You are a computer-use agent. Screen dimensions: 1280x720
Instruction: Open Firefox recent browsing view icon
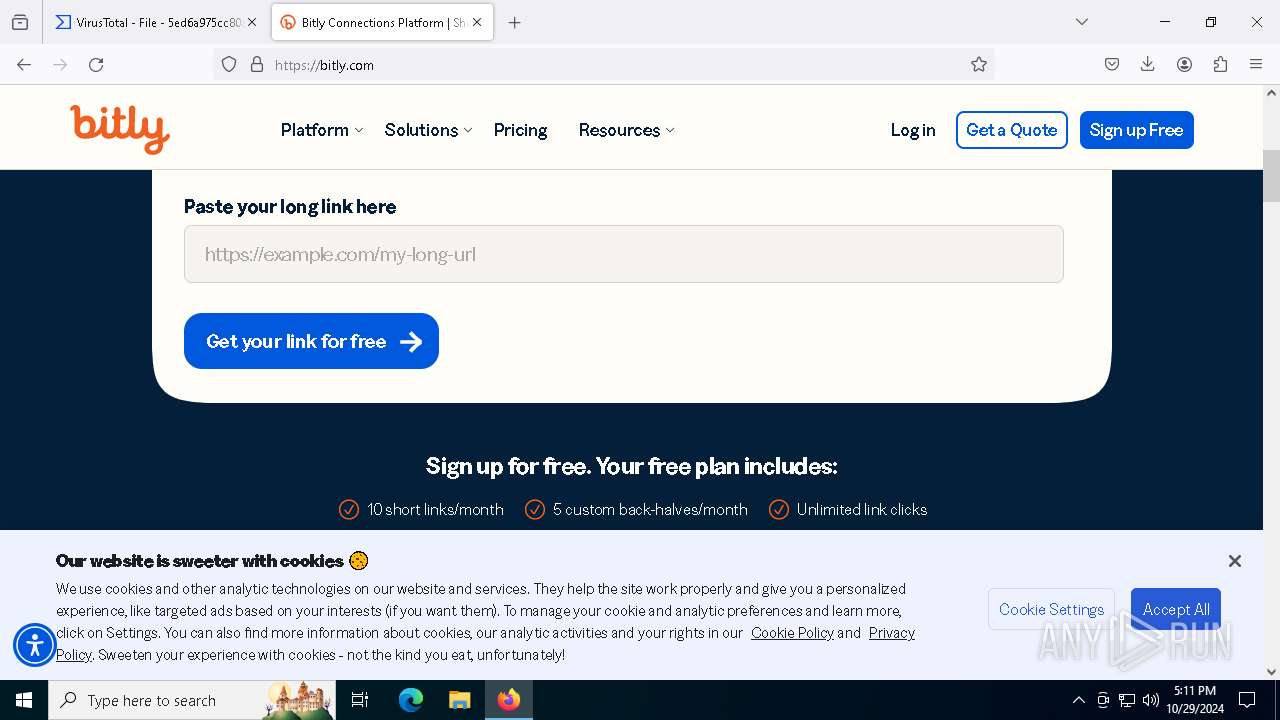coord(20,22)
